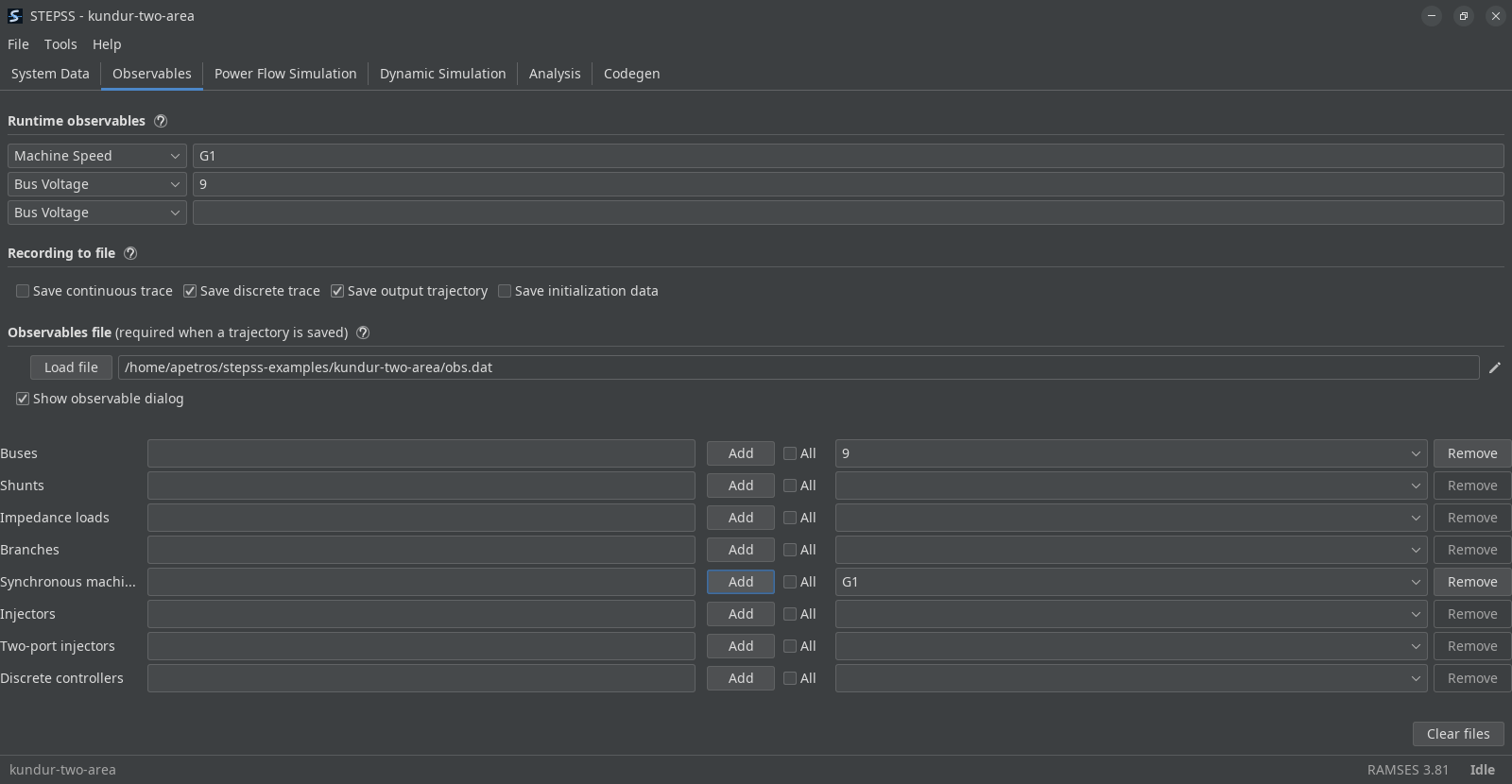1512x784 pixels.
Task: Click Add for Injectors
Action: coord(741,614)
